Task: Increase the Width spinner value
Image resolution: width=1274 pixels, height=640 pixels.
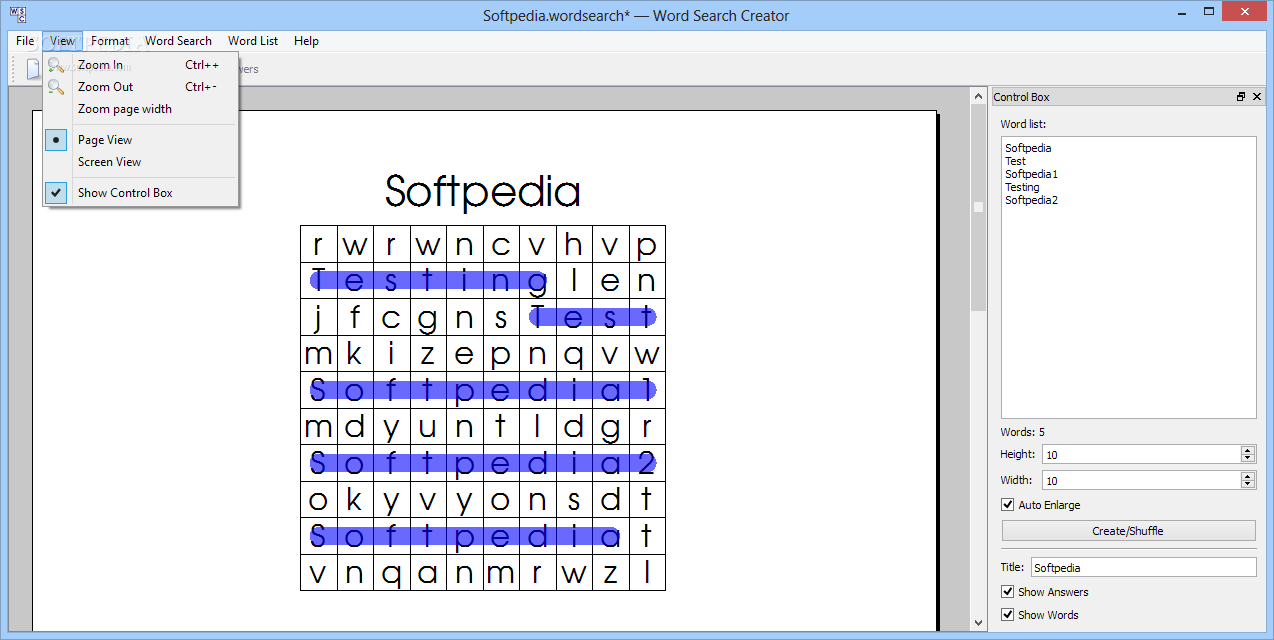Action: [1247, 476]
